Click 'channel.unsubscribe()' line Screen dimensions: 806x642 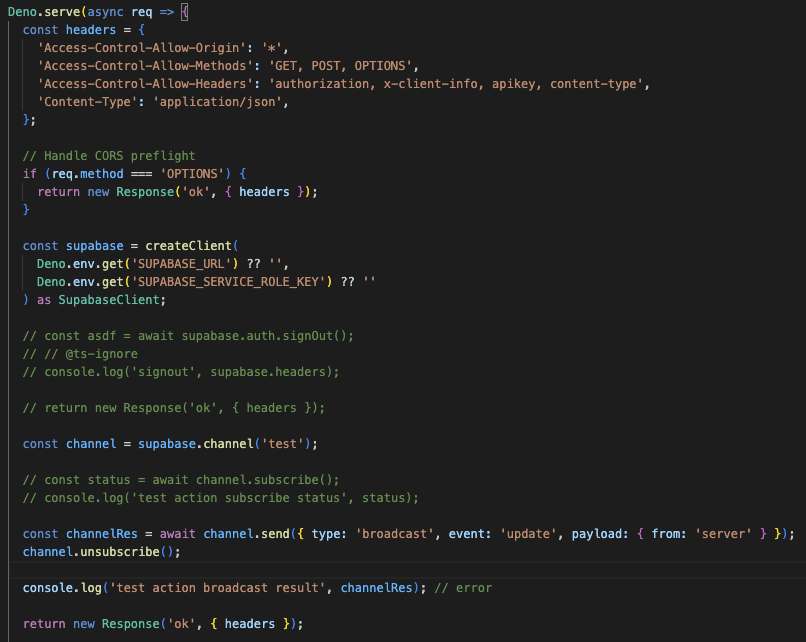click(x=102, y=552)
